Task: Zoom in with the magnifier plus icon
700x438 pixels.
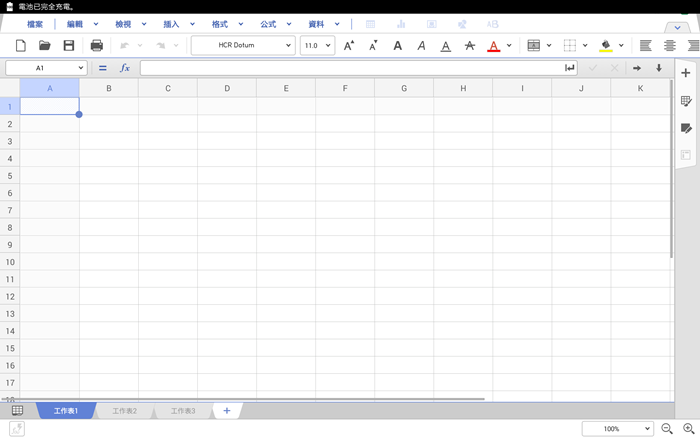Action: pyautogui.click(x=688, y=428)
